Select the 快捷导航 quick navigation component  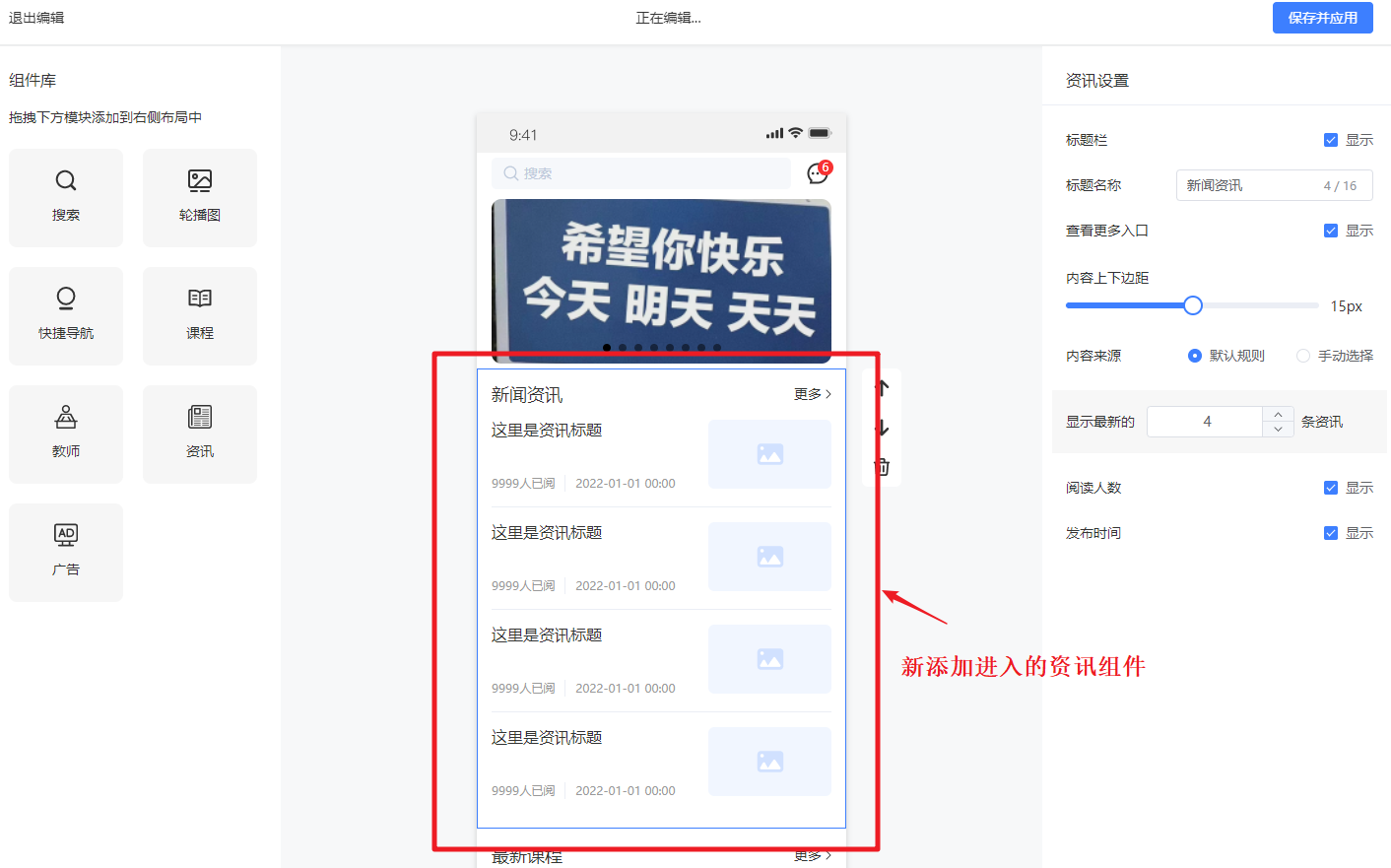click(66, 316)
